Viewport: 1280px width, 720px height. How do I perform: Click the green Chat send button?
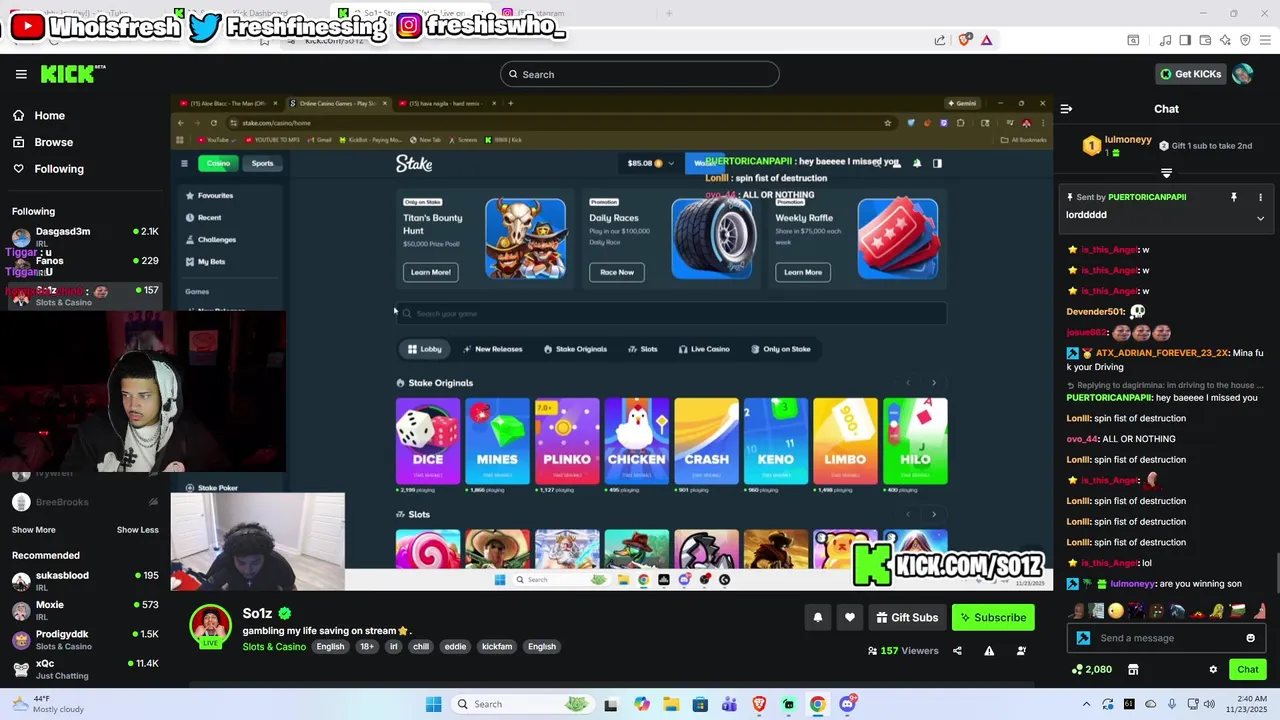pyautogui.click(x=1248, y=669)
